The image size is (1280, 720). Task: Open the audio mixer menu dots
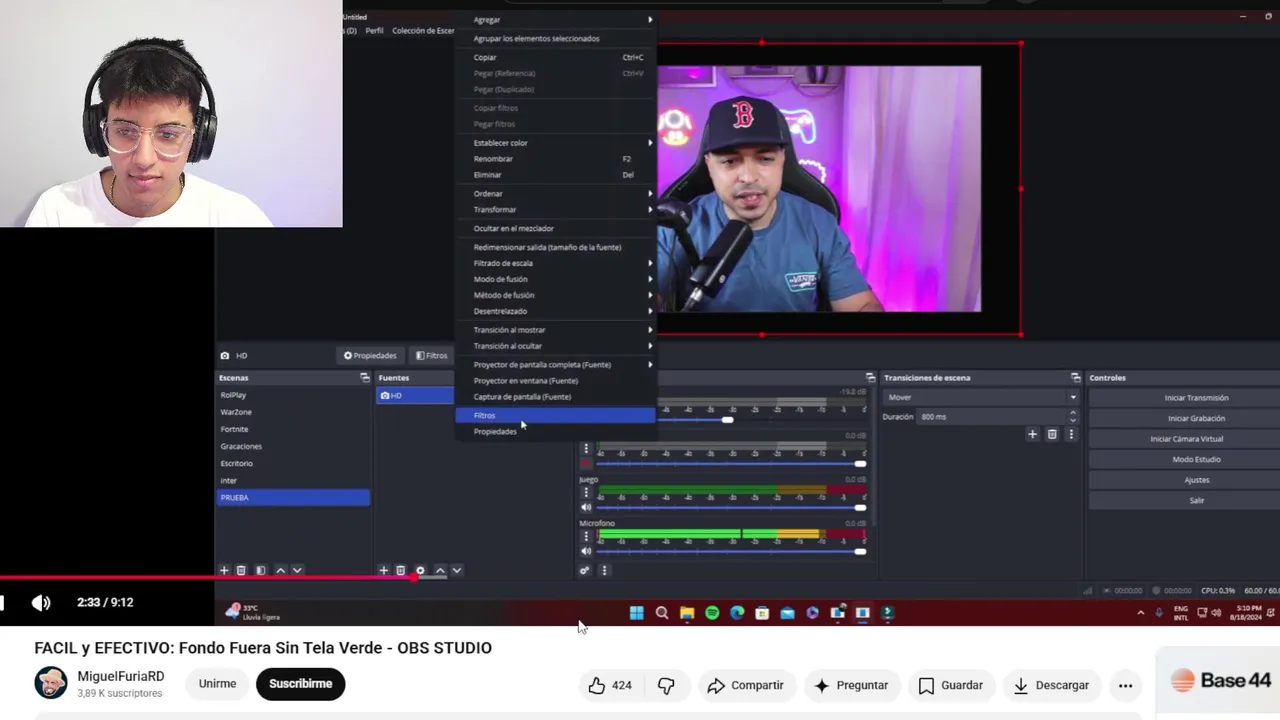604,570
